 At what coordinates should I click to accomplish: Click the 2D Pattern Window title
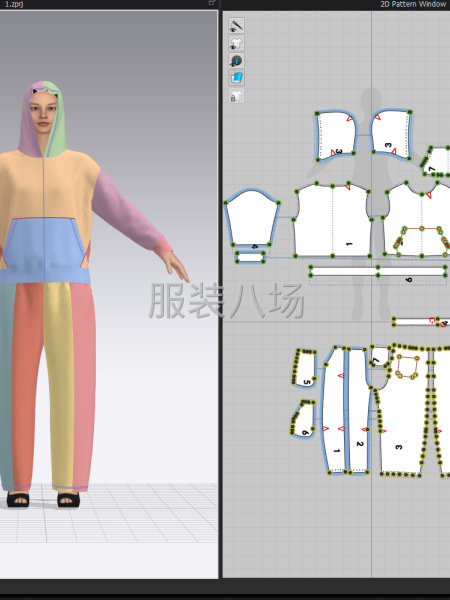(413, 4)
